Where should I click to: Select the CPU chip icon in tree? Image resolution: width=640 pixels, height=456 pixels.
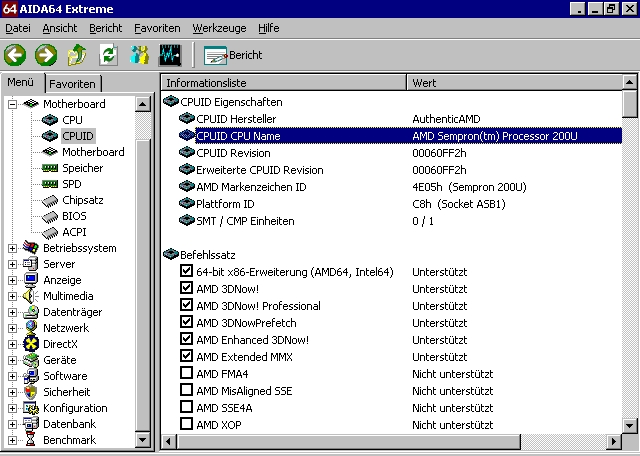(50, 120)
